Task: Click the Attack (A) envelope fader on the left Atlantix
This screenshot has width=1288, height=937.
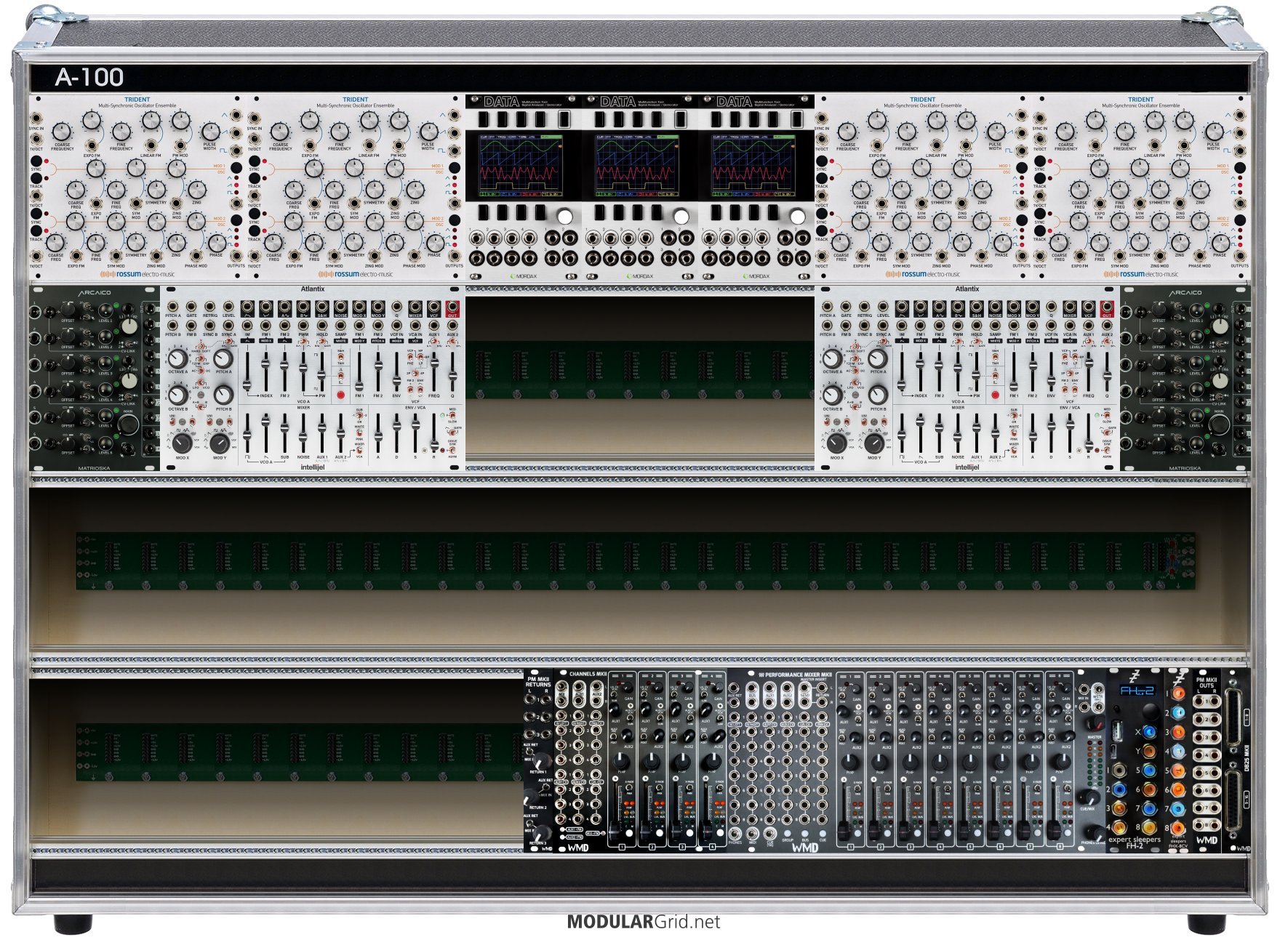Action: (x=378, y=436)
